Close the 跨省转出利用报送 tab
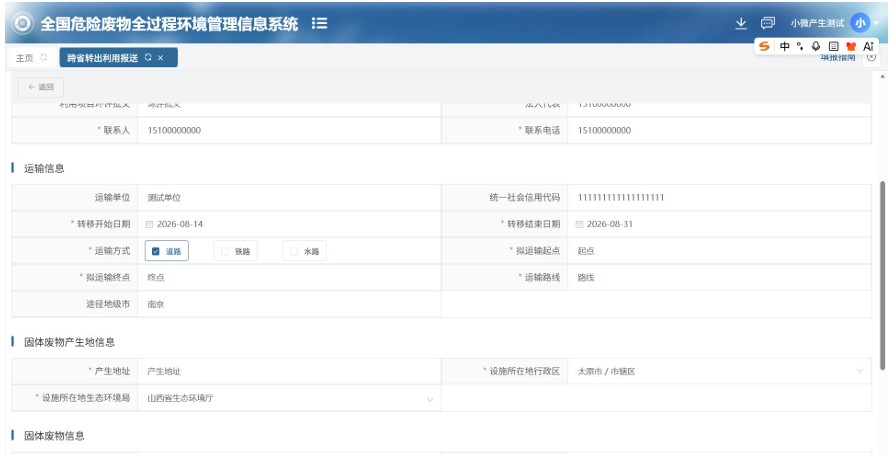 (161, 57)
